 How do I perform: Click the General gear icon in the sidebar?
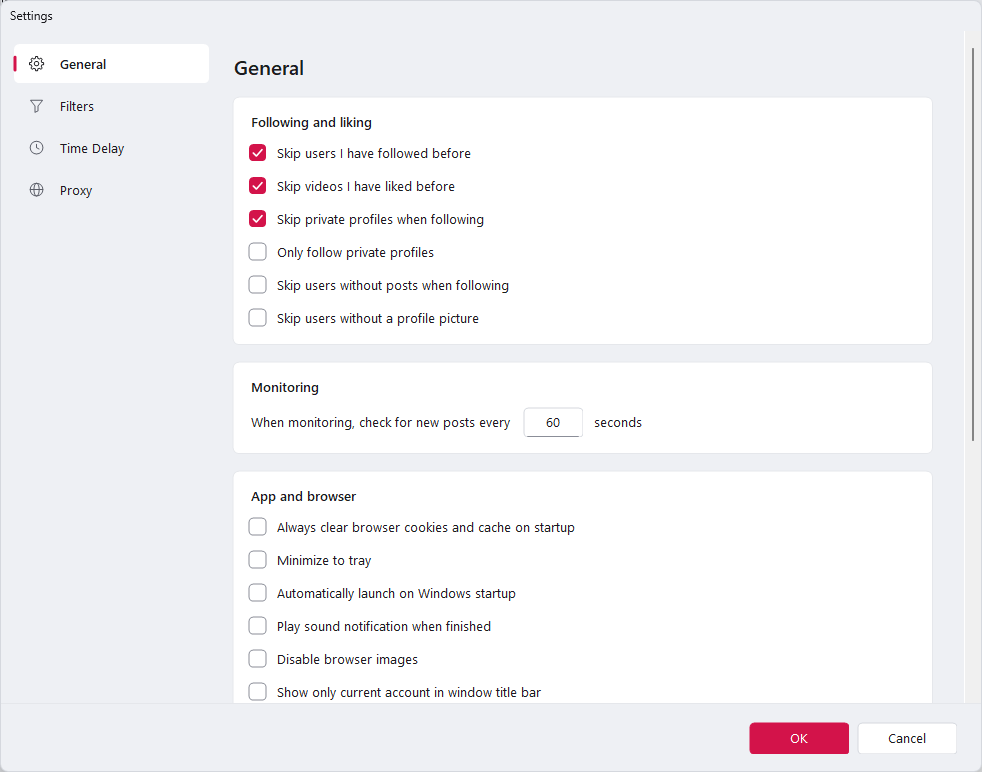tap(37, 64)
